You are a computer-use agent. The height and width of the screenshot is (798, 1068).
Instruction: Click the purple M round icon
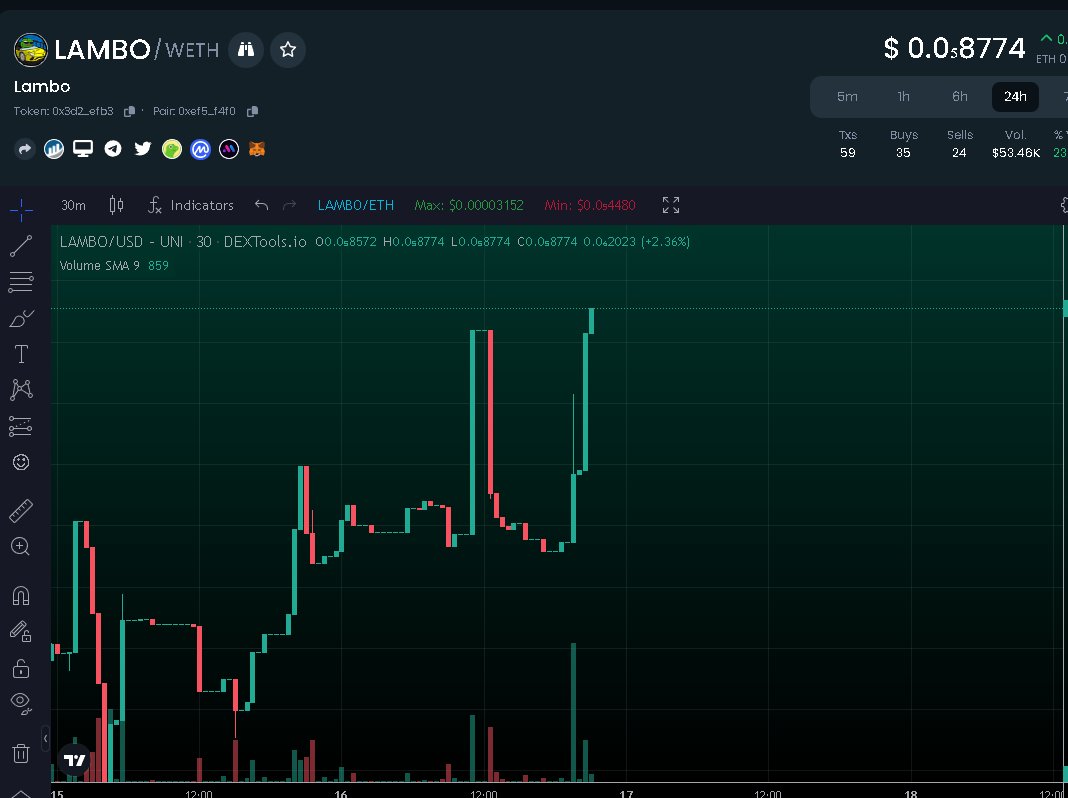tap(229, 149)
